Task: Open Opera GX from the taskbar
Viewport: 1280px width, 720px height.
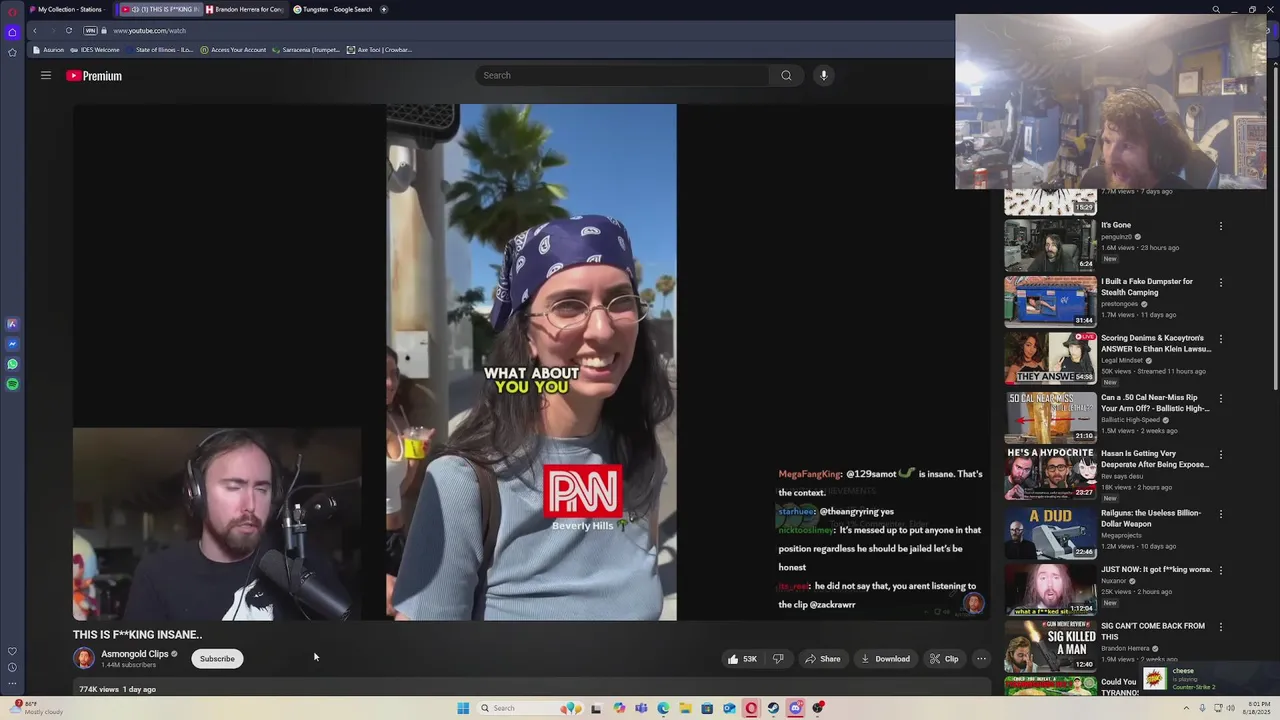Action: click(x=751, y=708)
